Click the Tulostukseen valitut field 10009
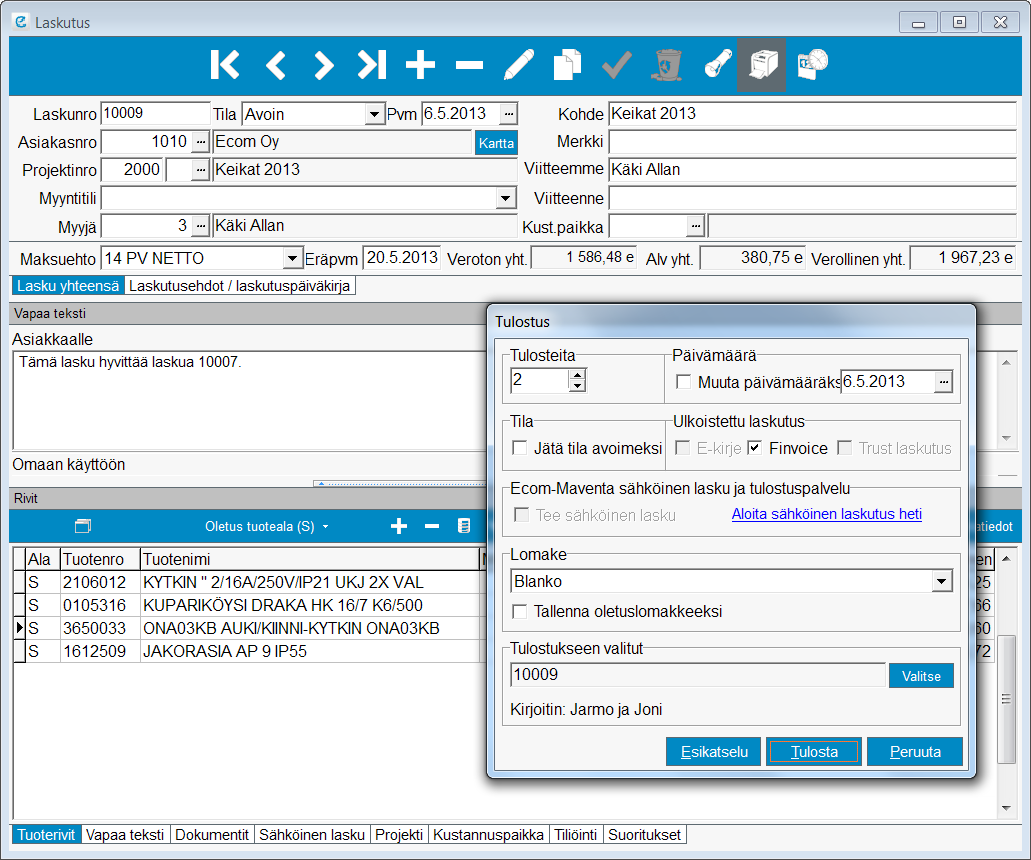 click(x=698, y=675)
